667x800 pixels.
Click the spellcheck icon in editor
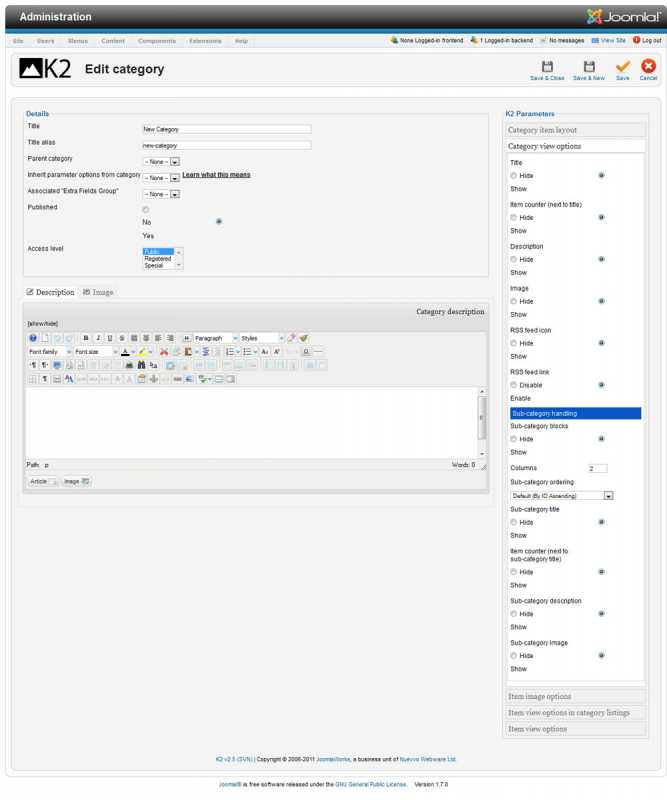pyautogui.click(x=203, y=379)
